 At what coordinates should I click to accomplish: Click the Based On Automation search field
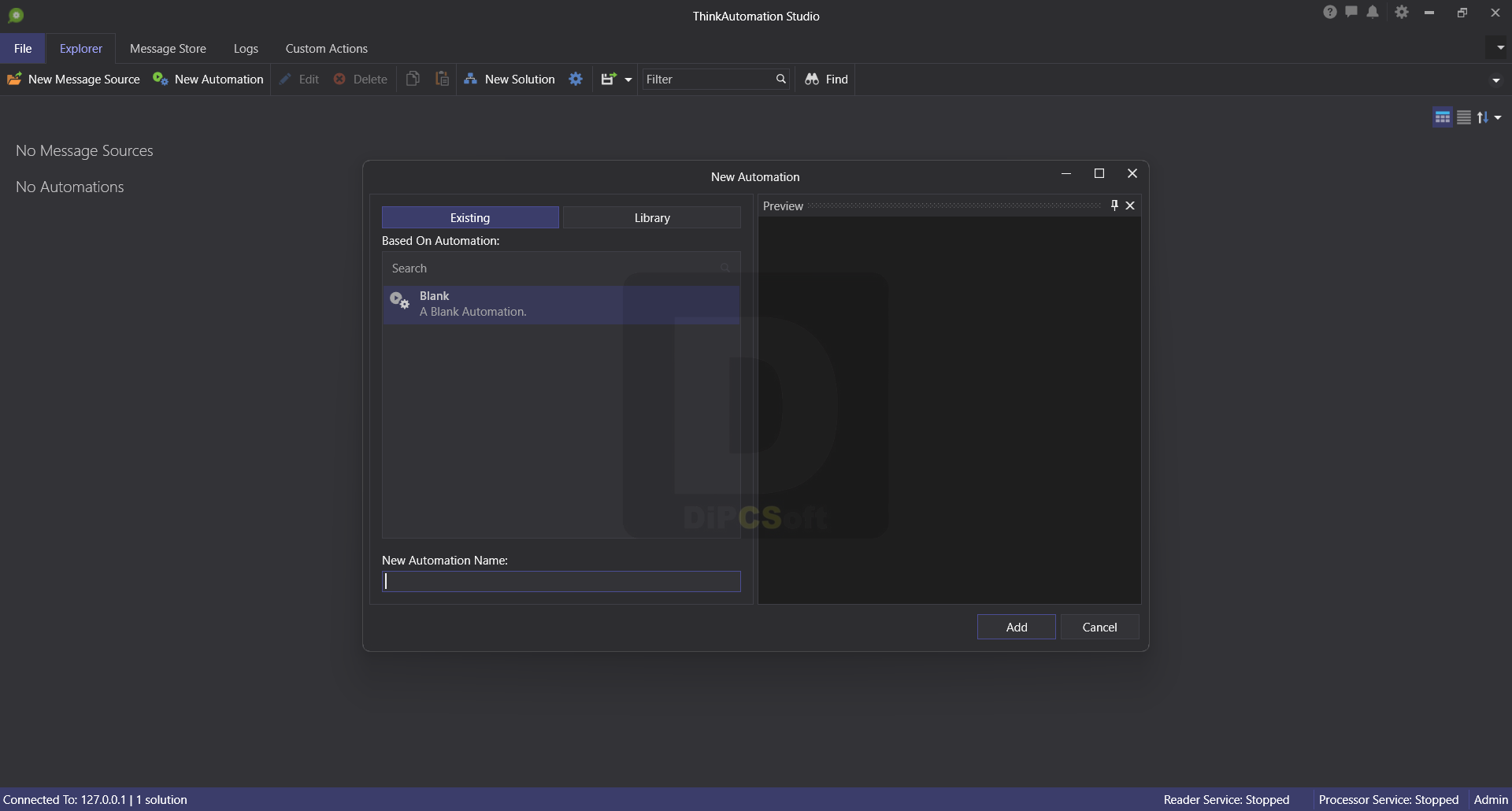[561, 268]
